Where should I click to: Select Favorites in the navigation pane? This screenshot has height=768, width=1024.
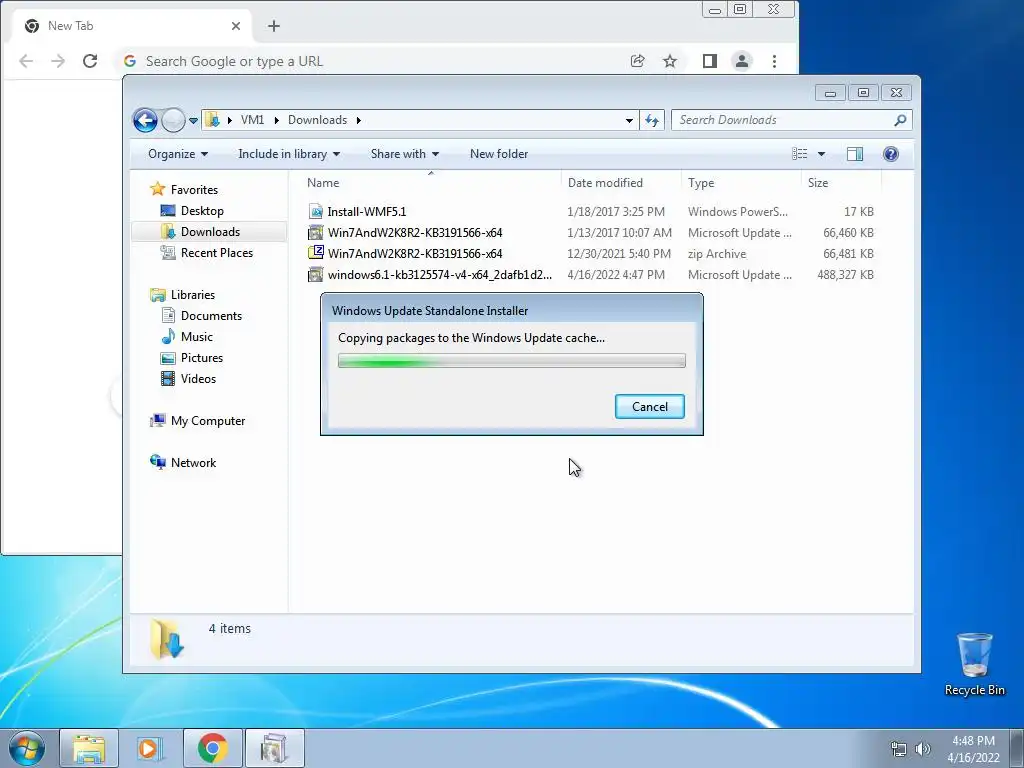click(x=194, y=189)
